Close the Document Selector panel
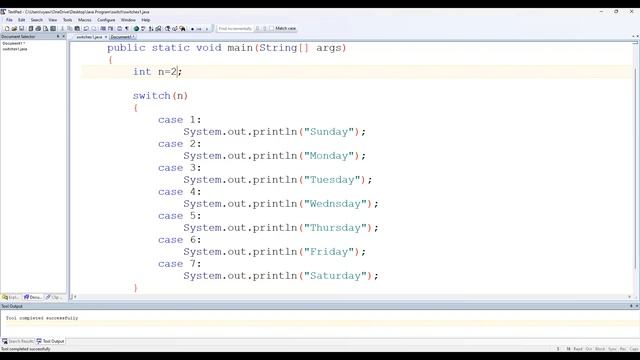640x360 pixels. click(63, 36)
